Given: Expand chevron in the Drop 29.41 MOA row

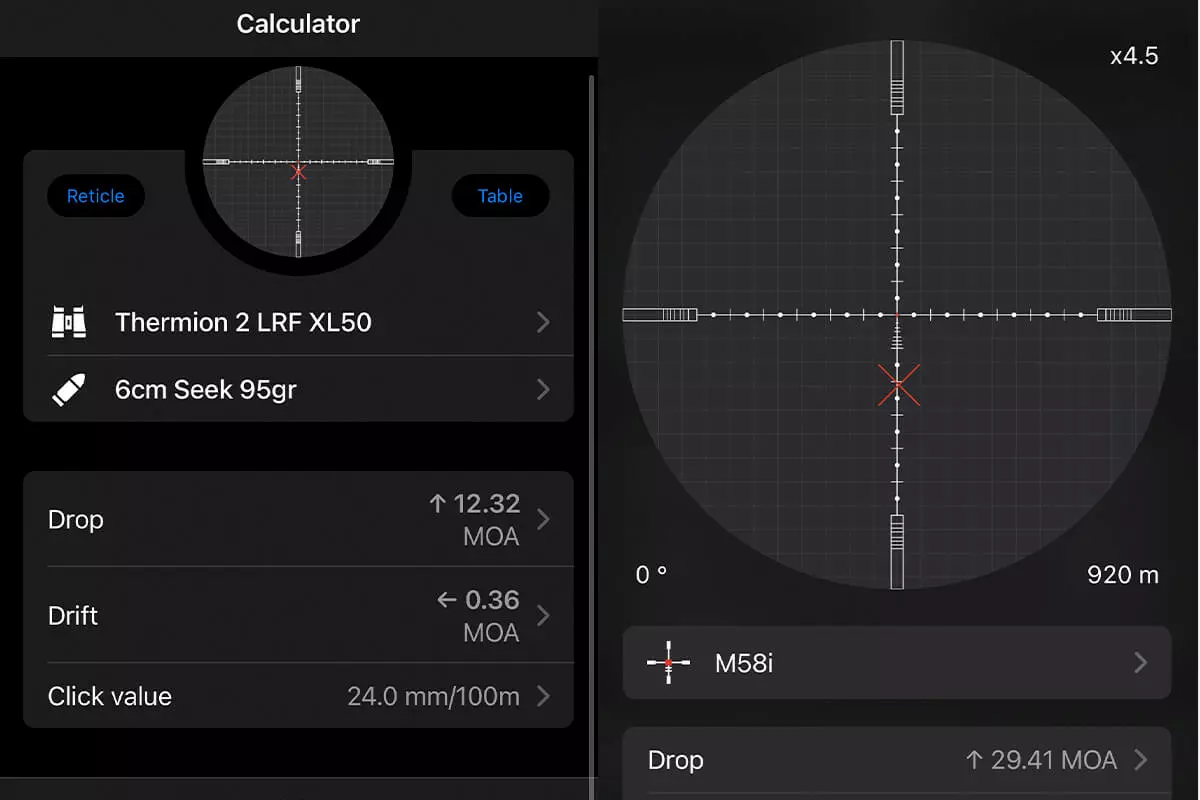Looking at the screenshot, I should tap(1141, 760).
